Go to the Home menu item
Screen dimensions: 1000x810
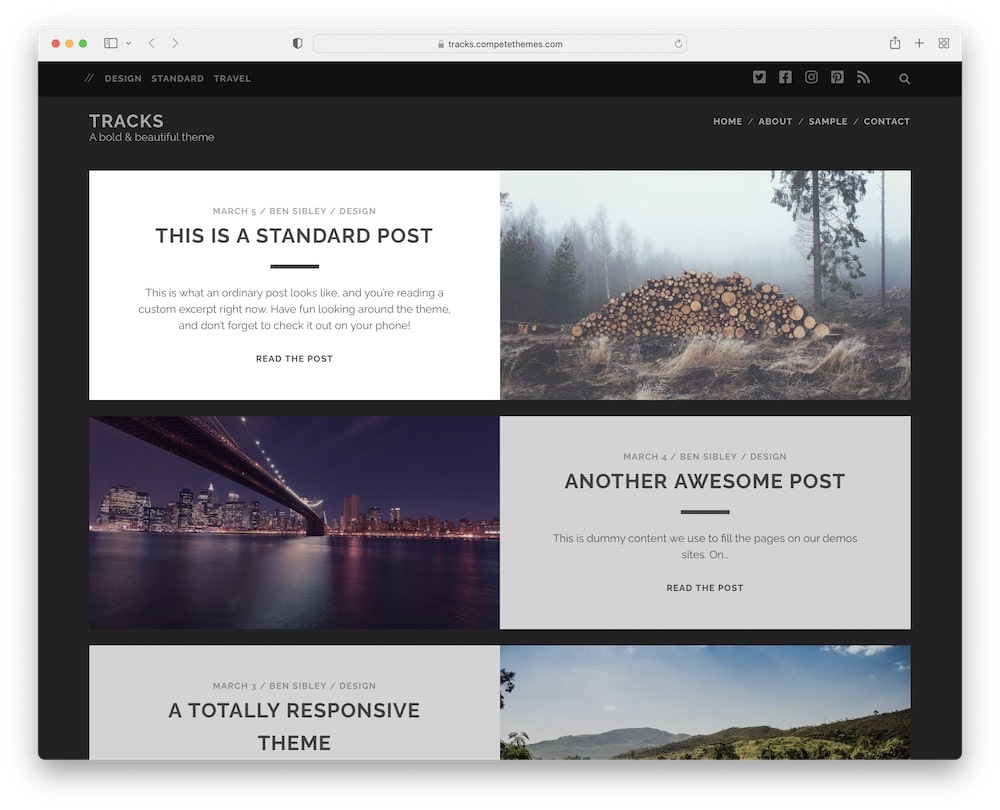click(x=728, y=121)
